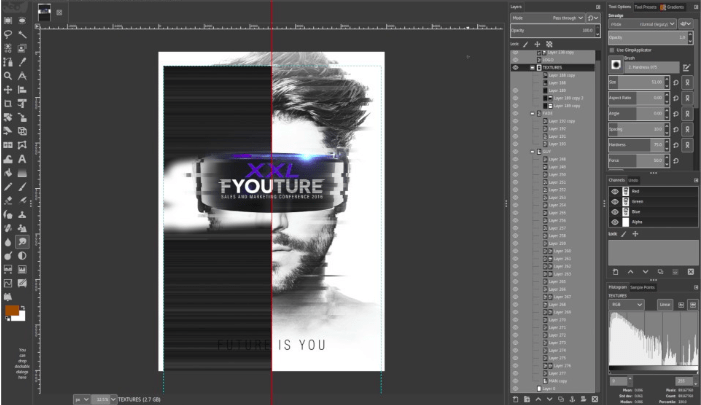Toggle Red channel visibility

click(x=615, y=191)
